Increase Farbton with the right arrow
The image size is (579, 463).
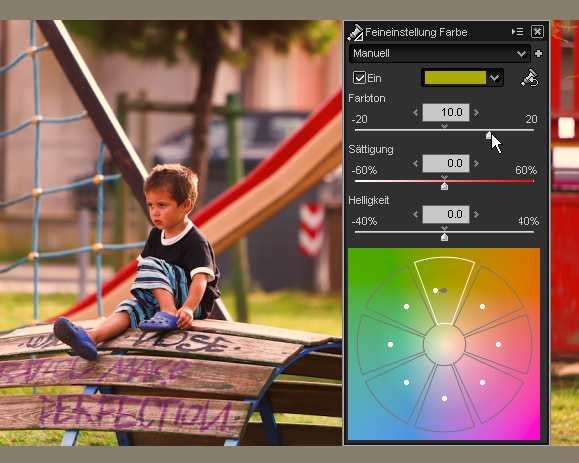pos(476,112)
